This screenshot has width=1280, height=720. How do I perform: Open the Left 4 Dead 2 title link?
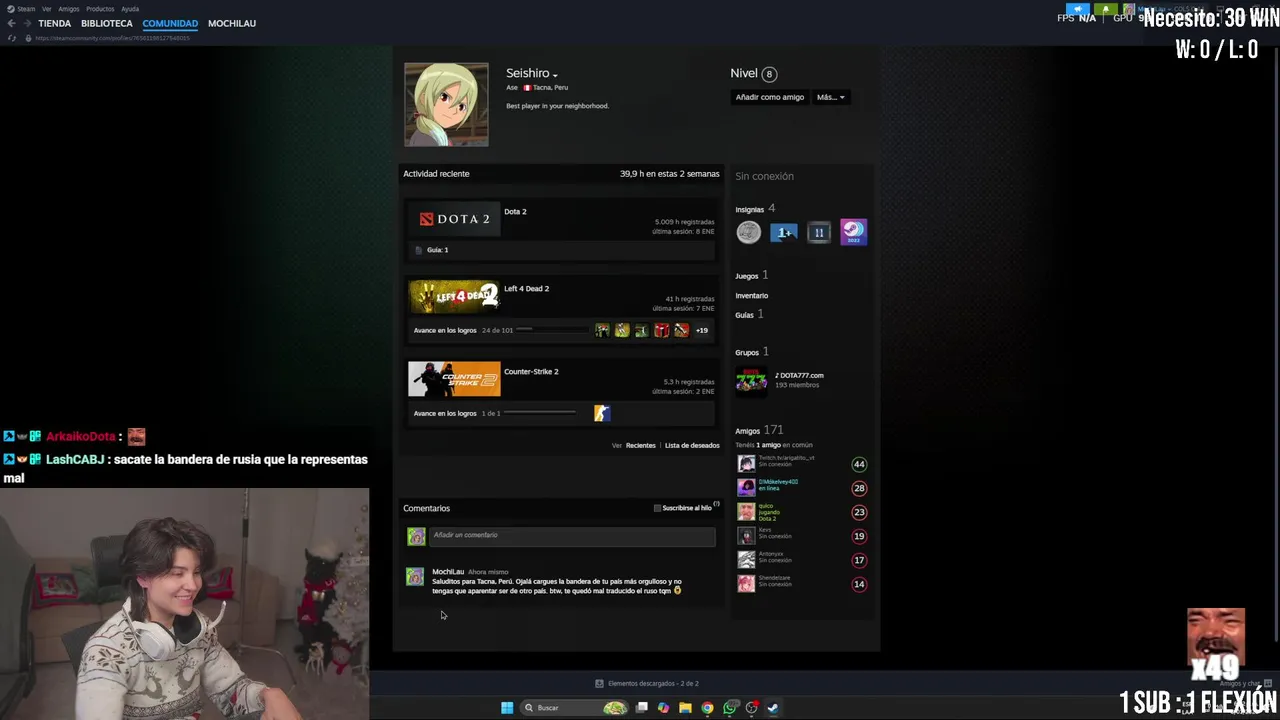[x=526, y=289]
